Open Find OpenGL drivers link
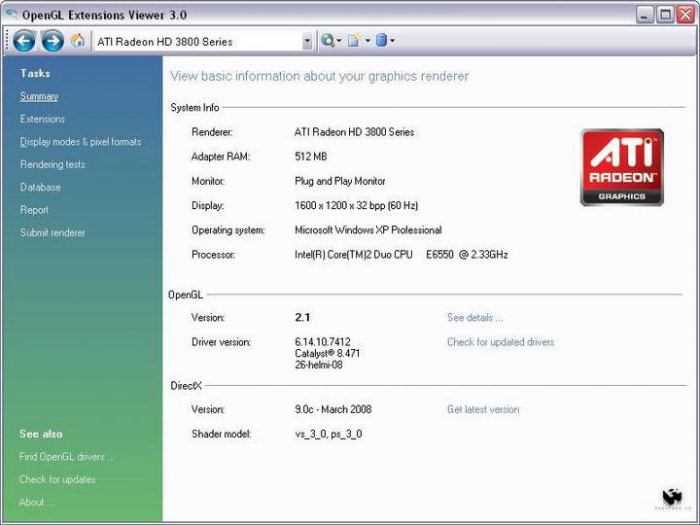This screenshot has width=700, height=525. pyautogui.click(x=63, y=457)
